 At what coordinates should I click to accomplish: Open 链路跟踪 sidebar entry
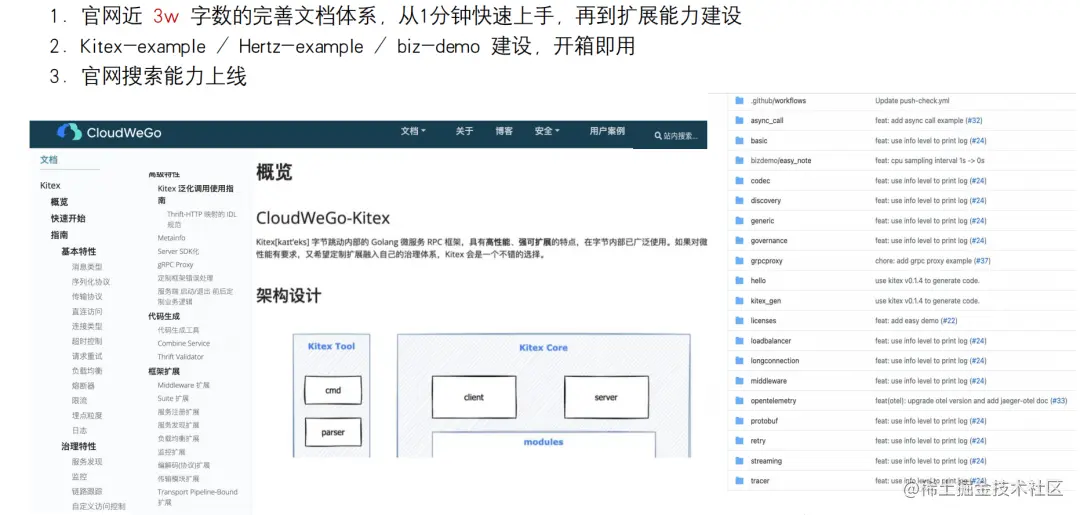coord(87,492)
